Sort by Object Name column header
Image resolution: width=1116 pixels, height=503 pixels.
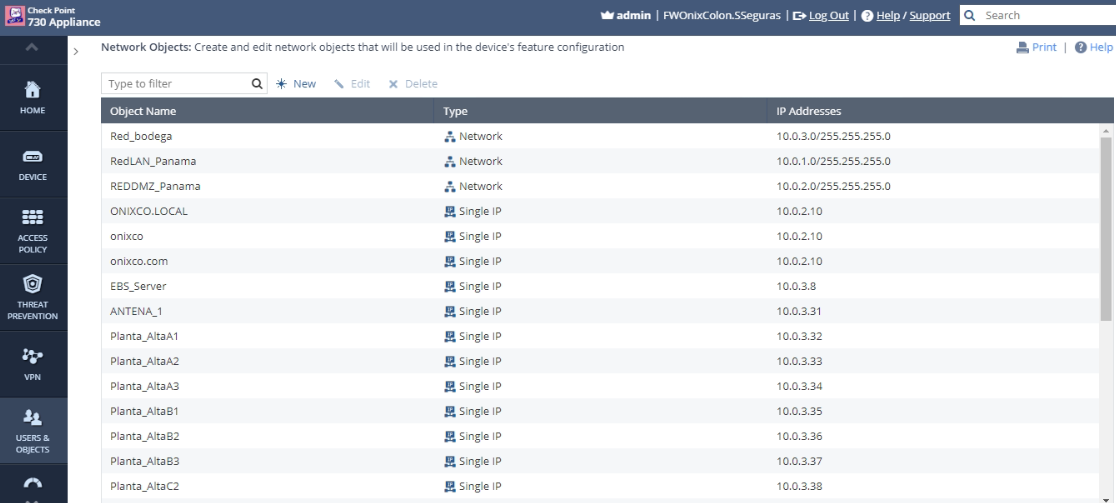[143, 111]
